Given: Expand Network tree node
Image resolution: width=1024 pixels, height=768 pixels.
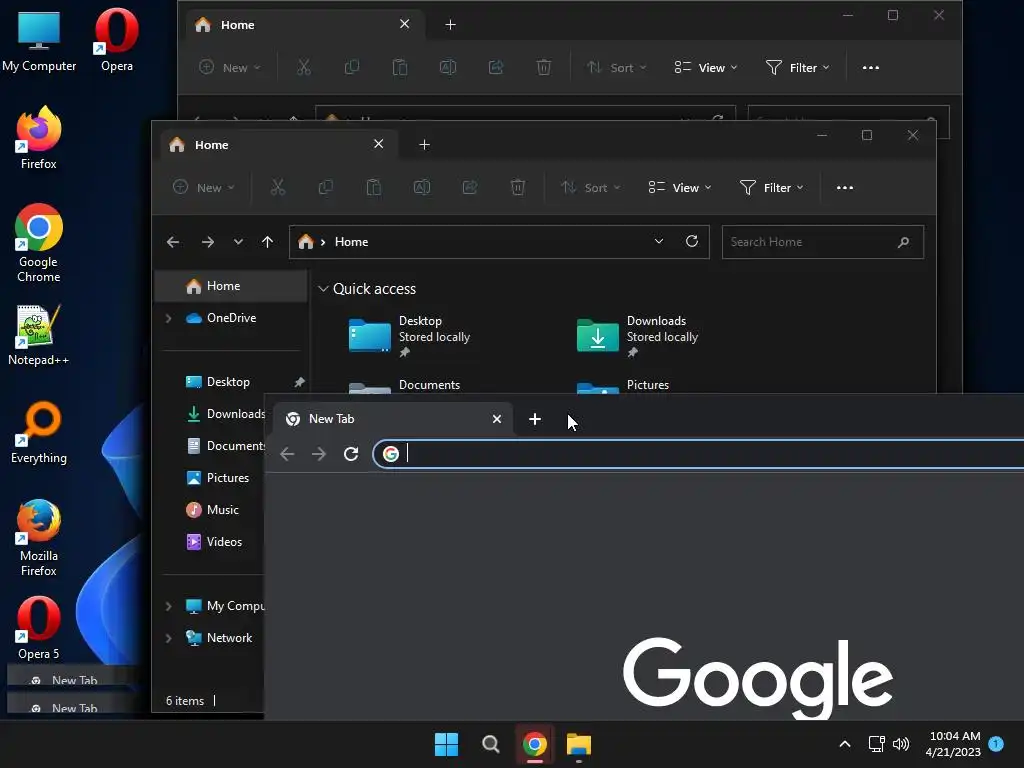Looking at the screenshot, I should [168, 638].
